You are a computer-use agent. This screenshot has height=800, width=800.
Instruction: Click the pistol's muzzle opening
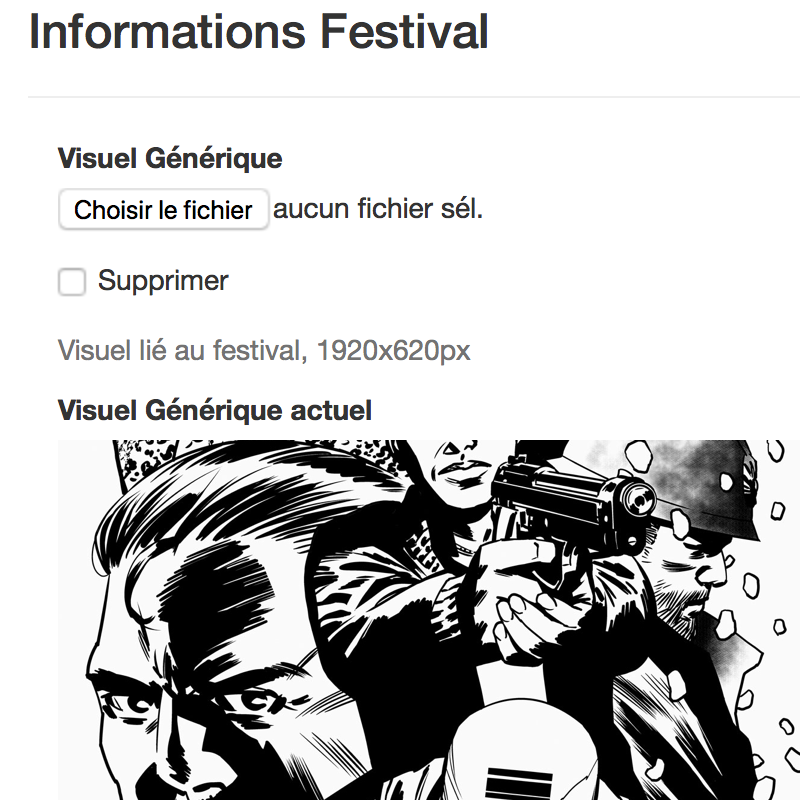click(638, 500)
